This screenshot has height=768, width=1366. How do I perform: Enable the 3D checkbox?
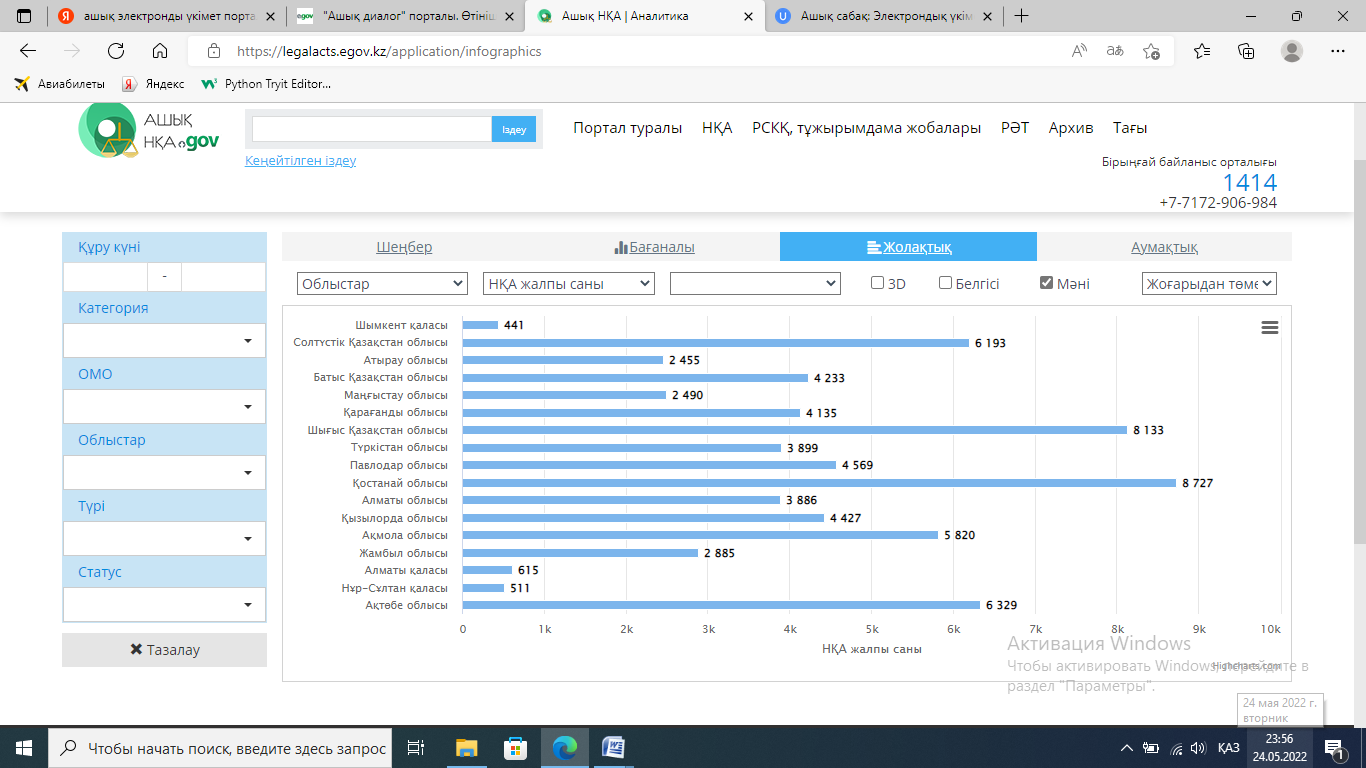tap(877, 283)
